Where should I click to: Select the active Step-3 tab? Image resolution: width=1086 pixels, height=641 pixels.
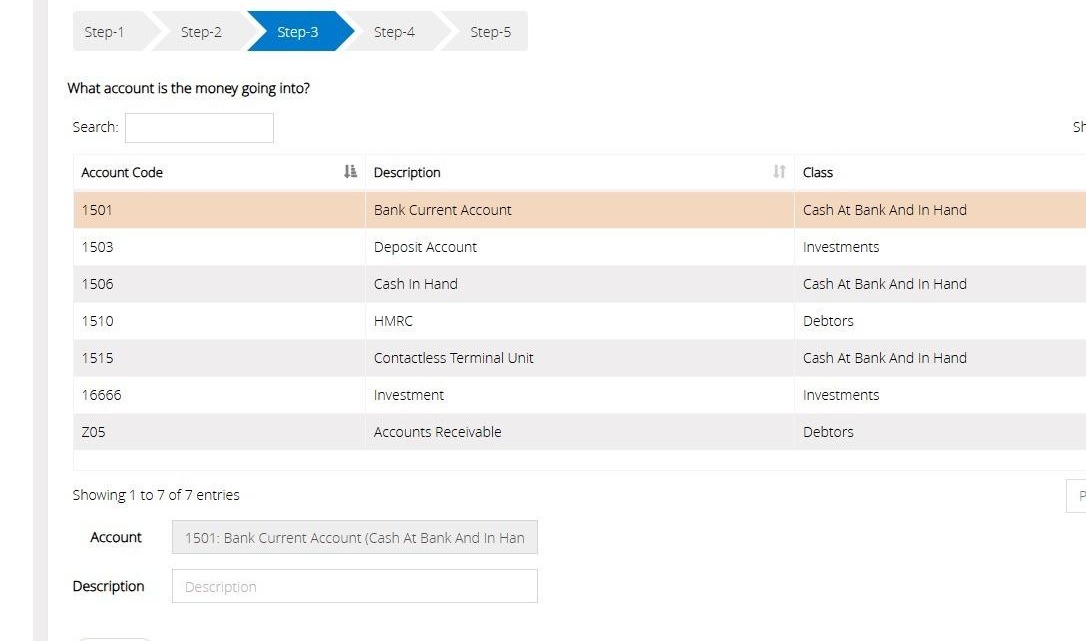[298, 31]
